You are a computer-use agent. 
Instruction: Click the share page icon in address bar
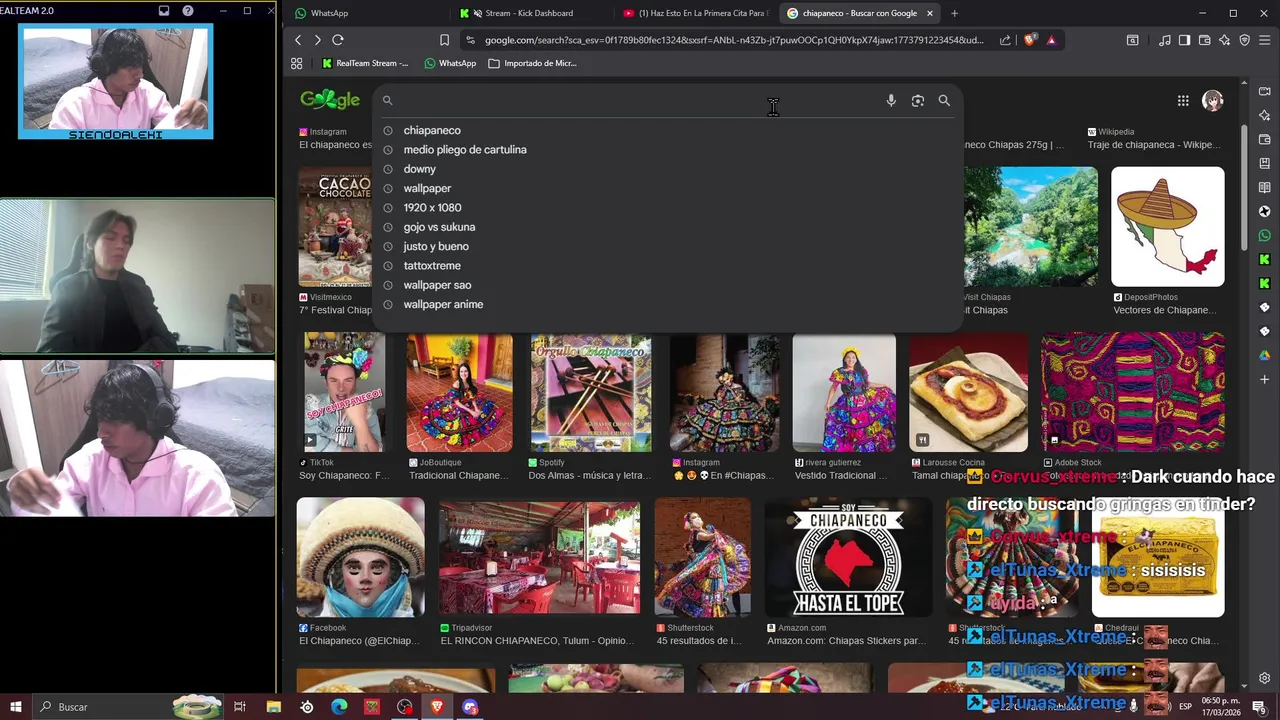[x=1005, y=40]
